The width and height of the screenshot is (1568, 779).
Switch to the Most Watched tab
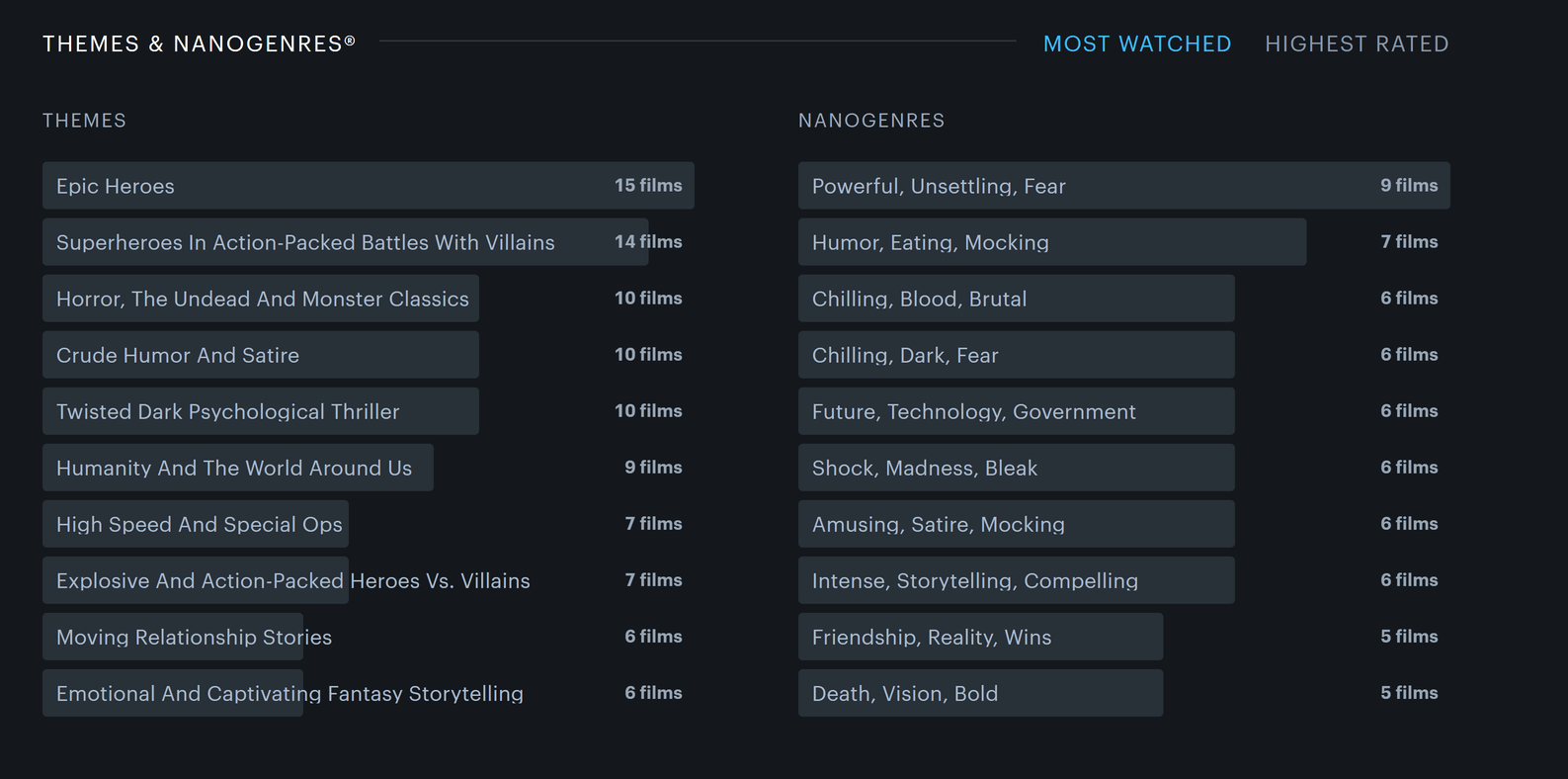(x=1136, y=44)
